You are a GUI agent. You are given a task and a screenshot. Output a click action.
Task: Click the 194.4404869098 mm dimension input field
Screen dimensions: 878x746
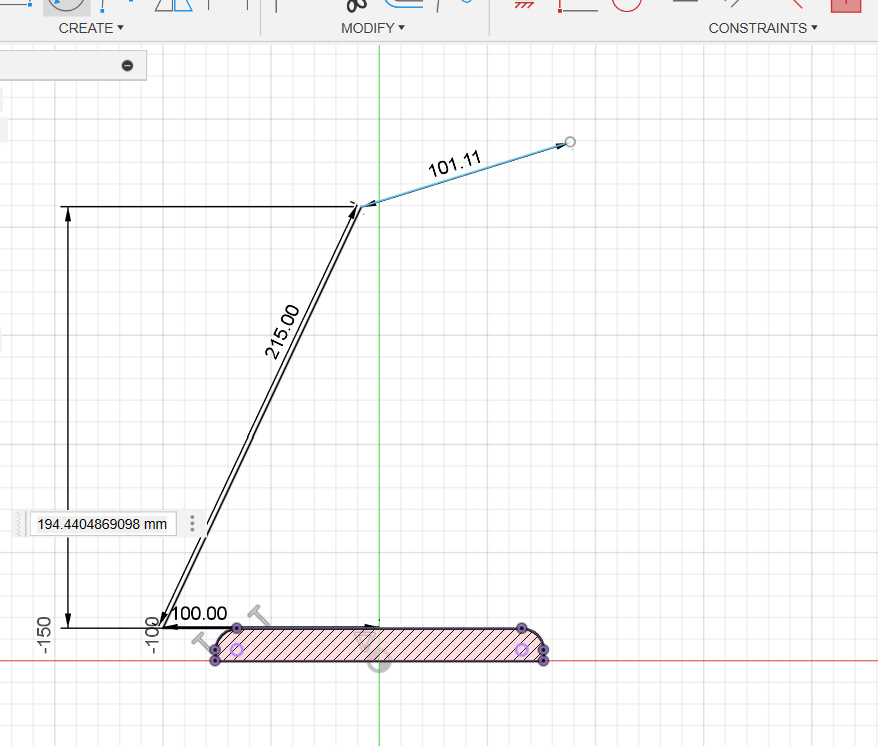tap(102, 524)
